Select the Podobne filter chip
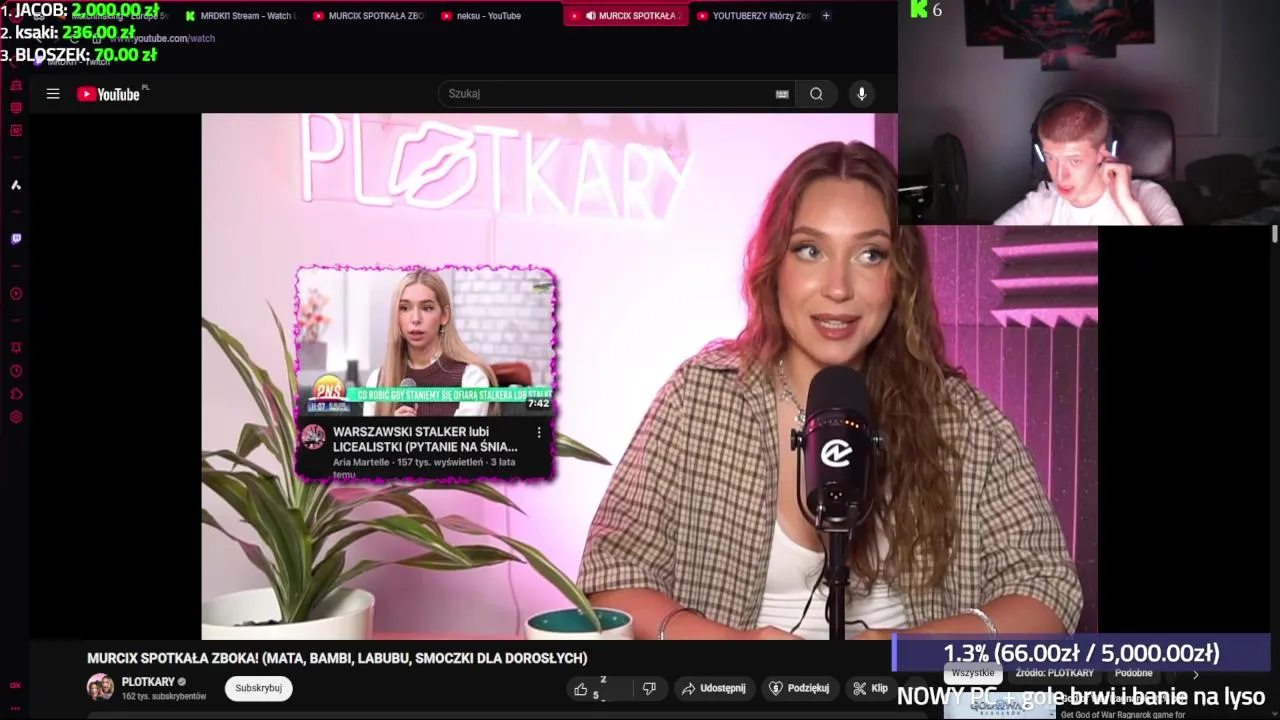Image resolution: width=1280 pixels, height=720 pixels. (1133, 673)
